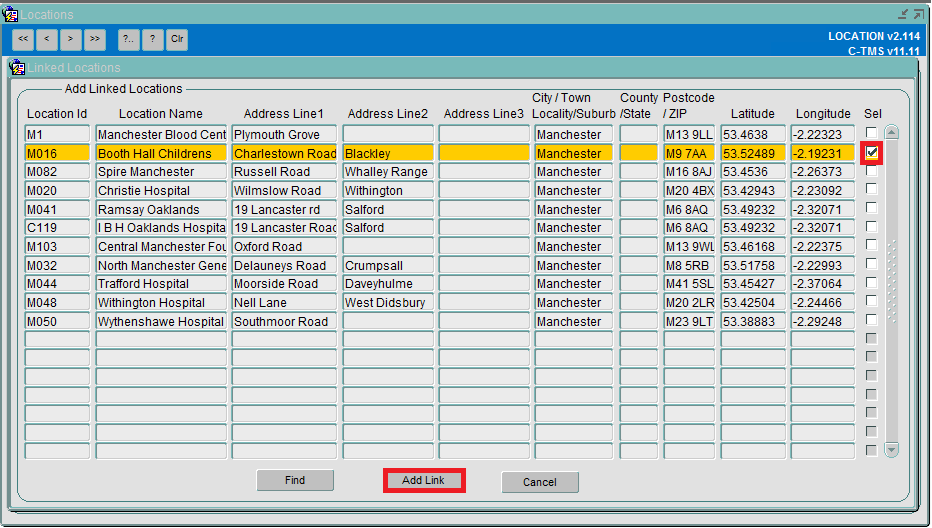The image size is (932, 528).
Task: Select Location Id field C119
Action: [x=57, y=228]
